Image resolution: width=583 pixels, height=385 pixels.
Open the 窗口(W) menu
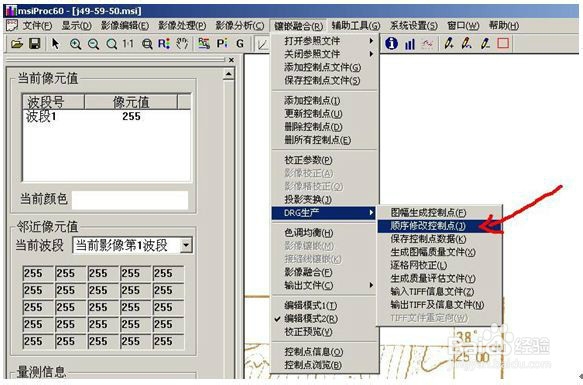(x=463, y=26)
